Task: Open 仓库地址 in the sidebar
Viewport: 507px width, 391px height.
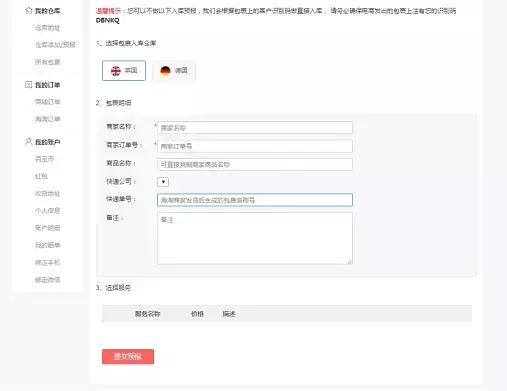Action: tap(48, 28)
